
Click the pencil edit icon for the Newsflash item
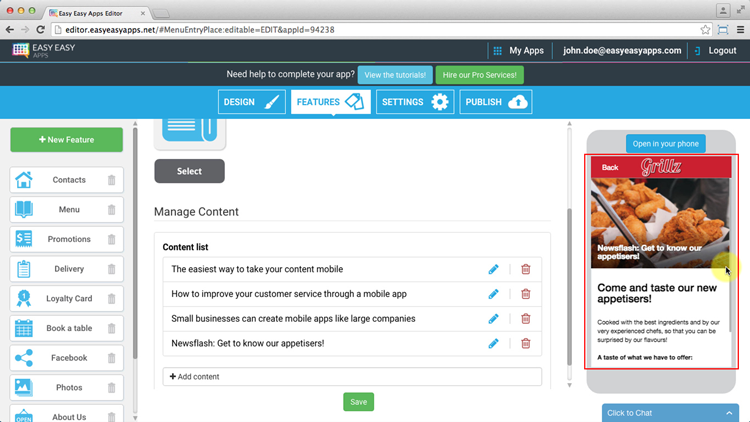click(x=493, y=344)
